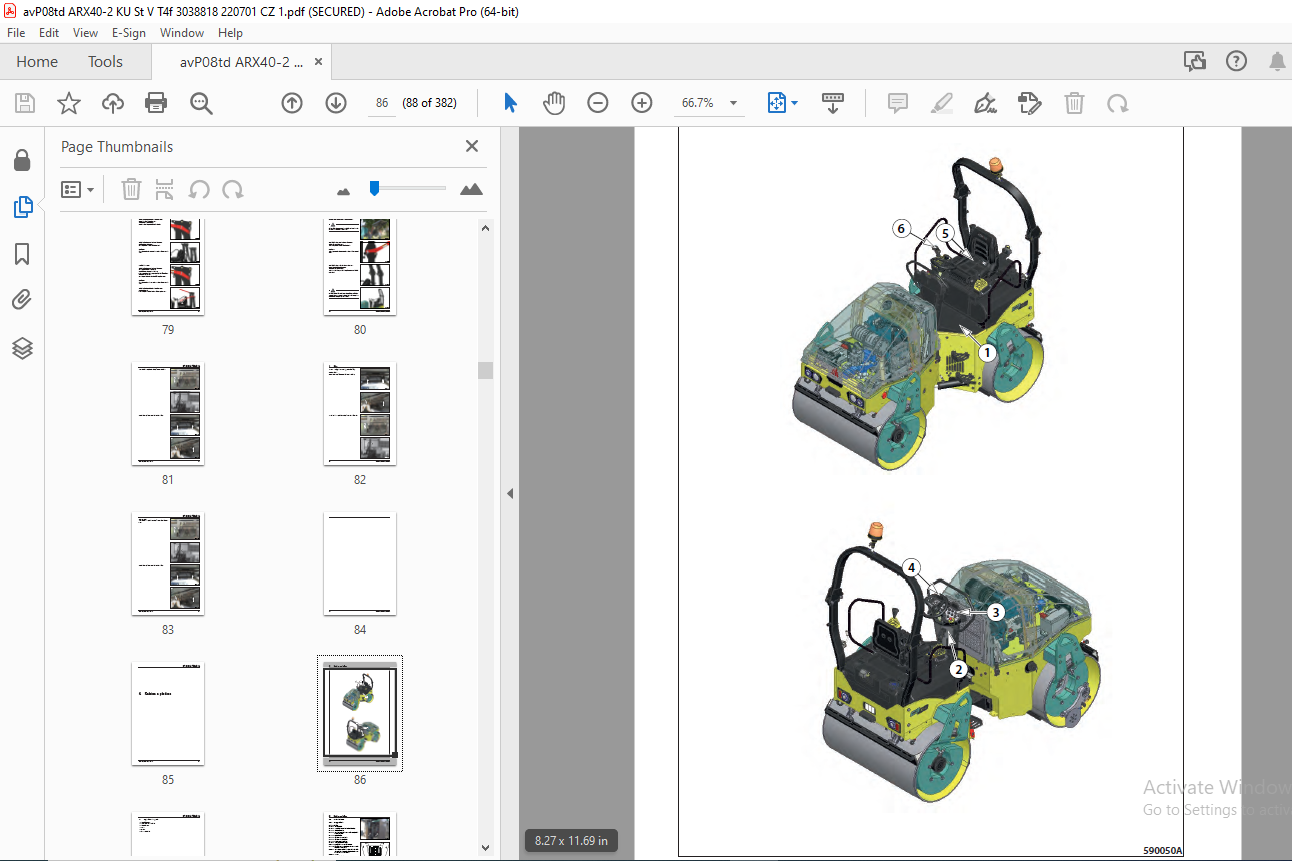The width and height of the screenshot is (1292, 861).
Task: Print the document using the printer icon
Action: pos(156,103)
